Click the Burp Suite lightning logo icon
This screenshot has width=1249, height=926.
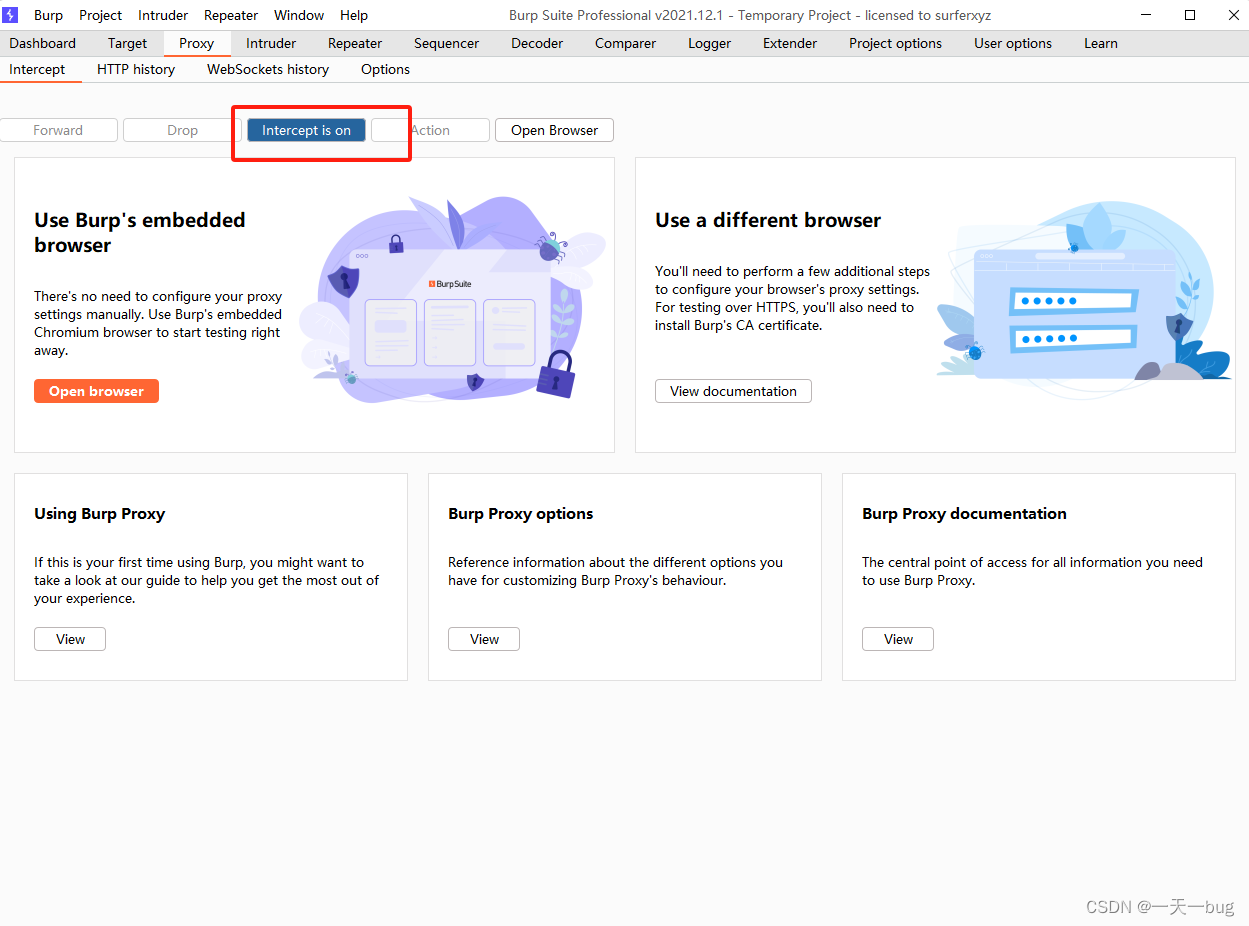point(11,15)
